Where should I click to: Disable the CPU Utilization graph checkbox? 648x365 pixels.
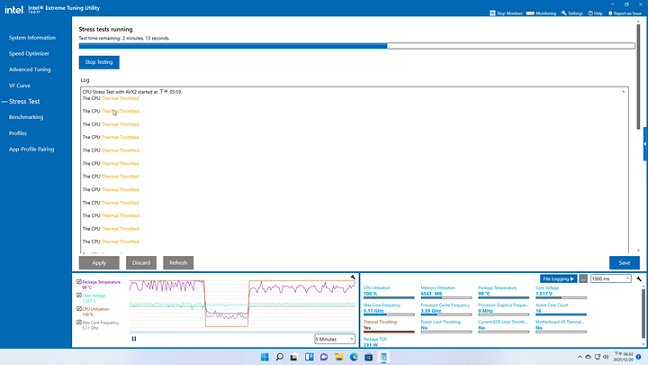pyautogui.click(x=79, y=309)
